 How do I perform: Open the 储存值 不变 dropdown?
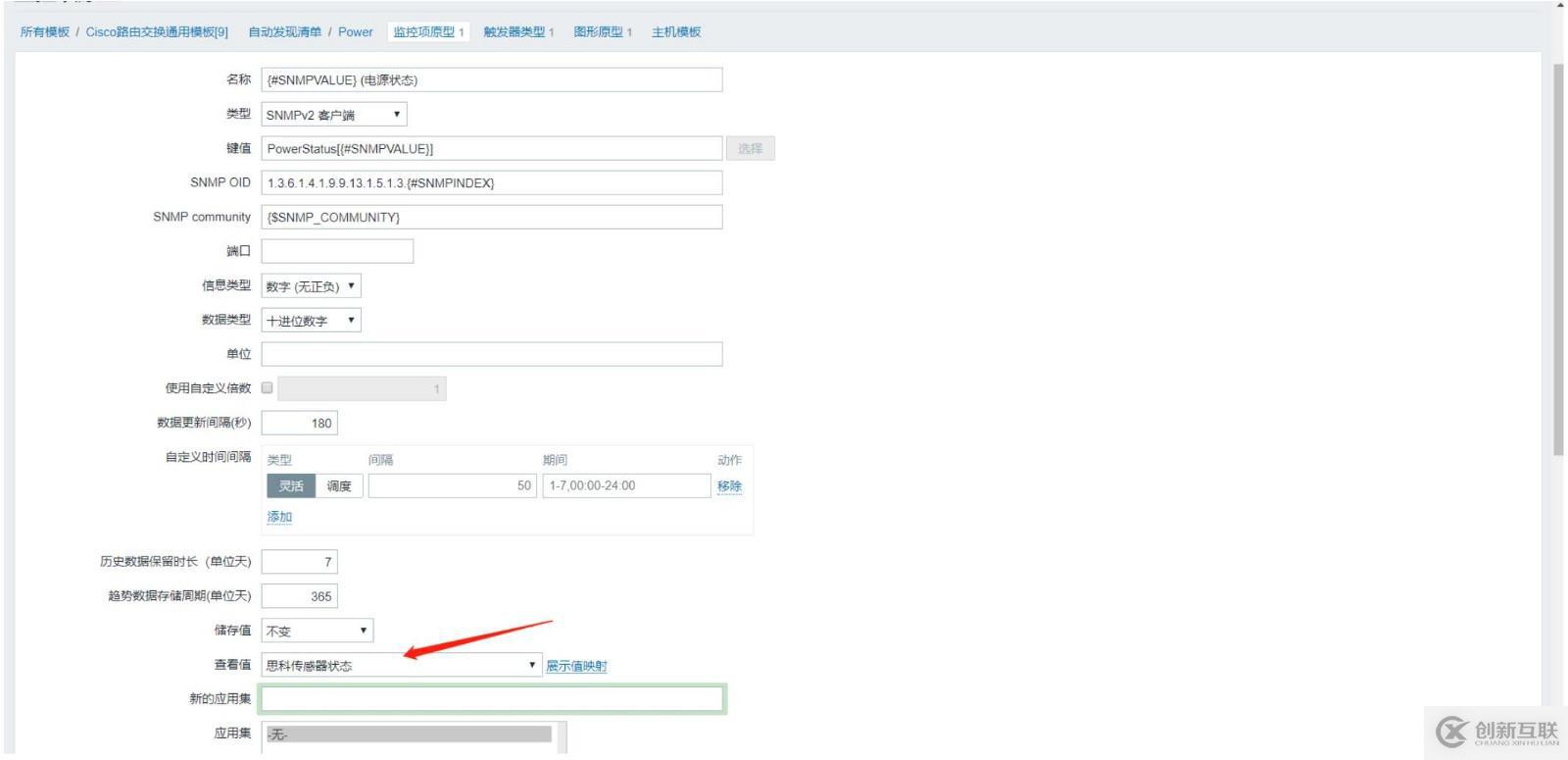pos(318,631)
